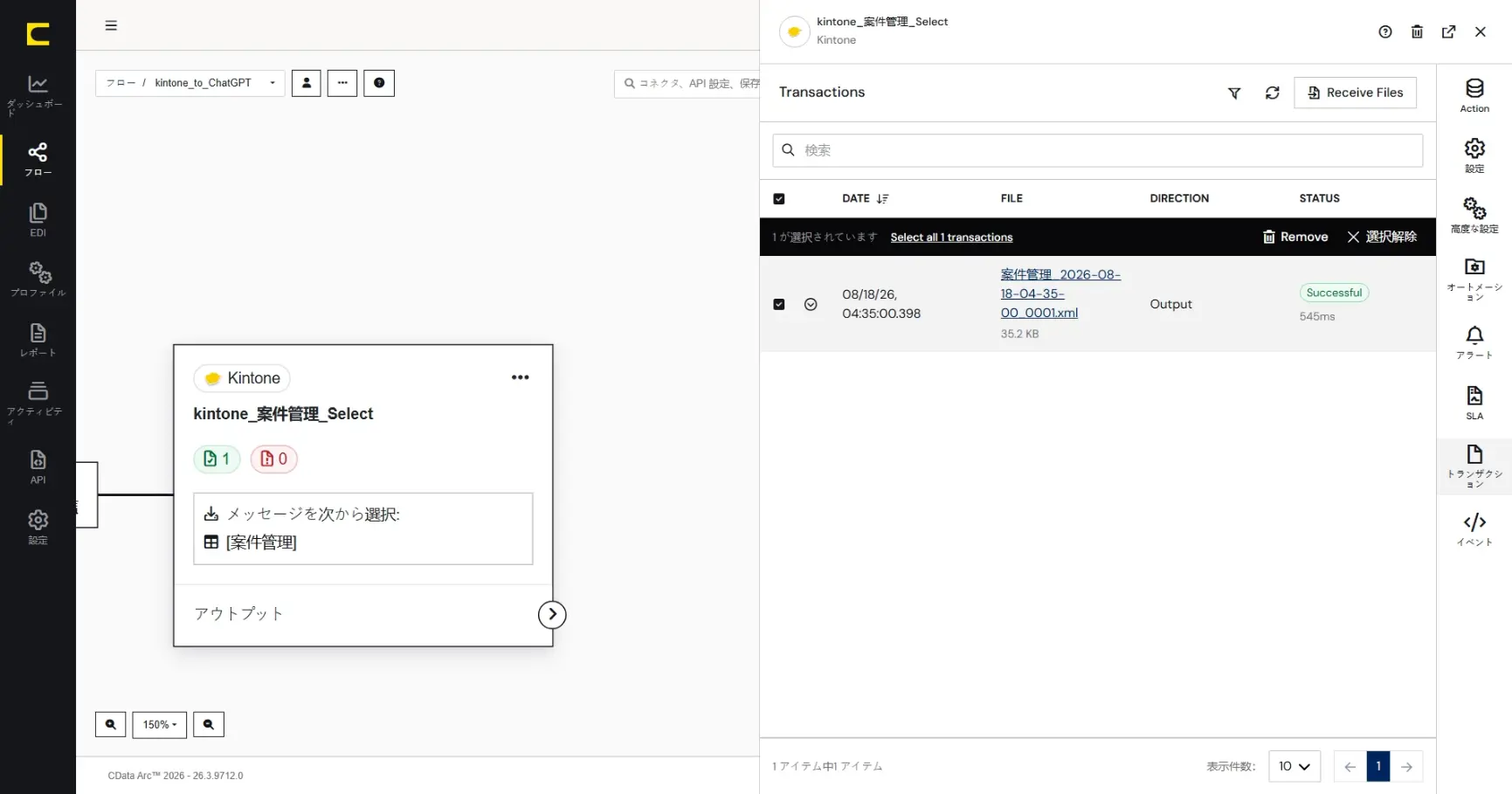This screenshot has height=794, width=1512.
Task: Click the STATUS column header
Action: pyautogui.click(x=1319, y=198)
